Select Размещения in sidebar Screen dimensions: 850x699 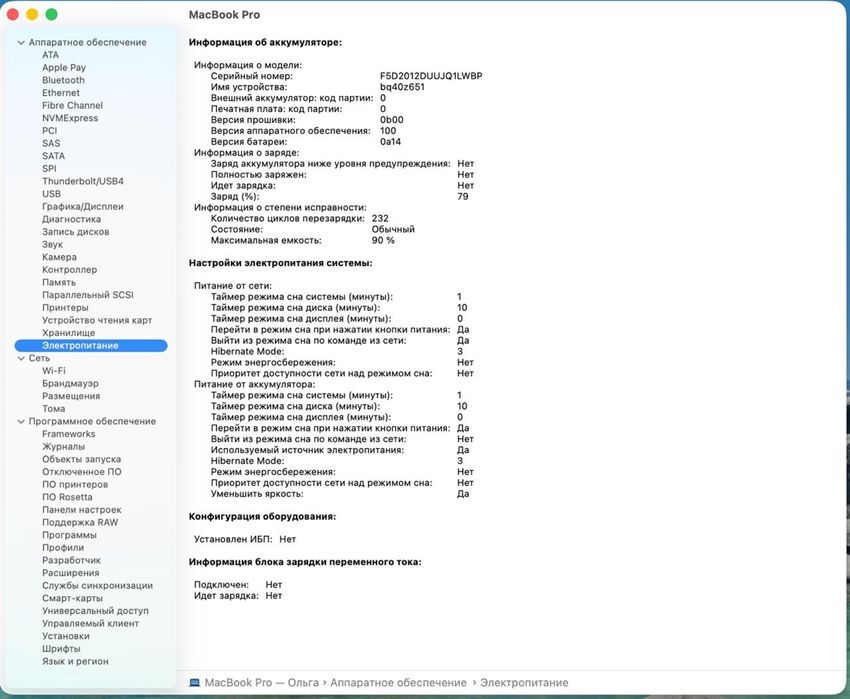click(x=71, y=396)
